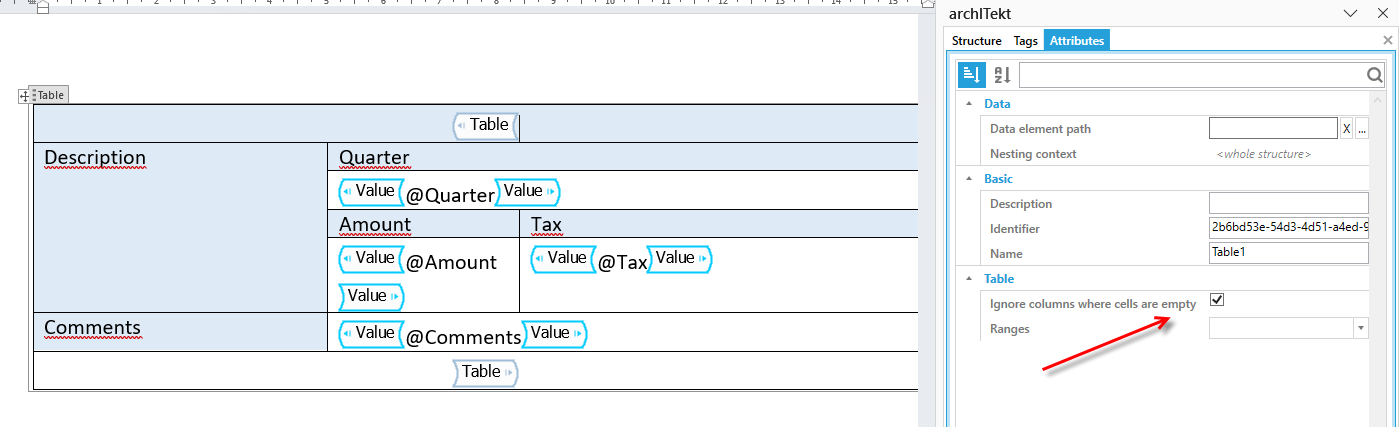Browse data element path with ellipsis button
The height and width of the screenshot is (427, 1399).
[x=1362, y=129]
